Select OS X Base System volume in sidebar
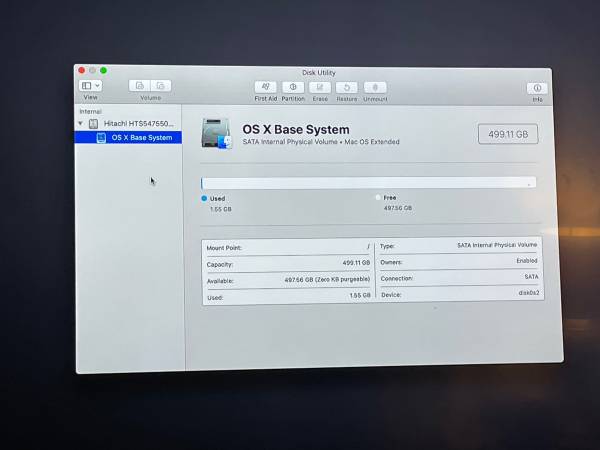The image size is (600, 450). [x=128, y=137]
